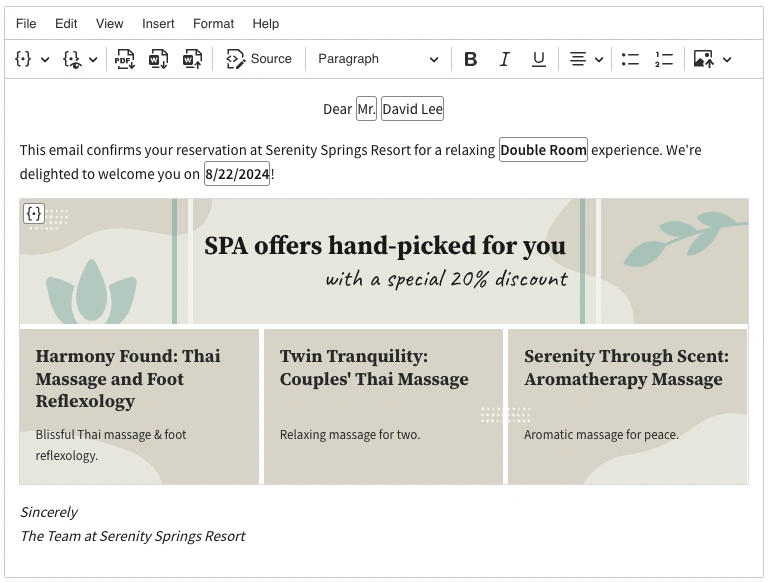
Task: Click the insert merge field icon
Action: point(24,59)
